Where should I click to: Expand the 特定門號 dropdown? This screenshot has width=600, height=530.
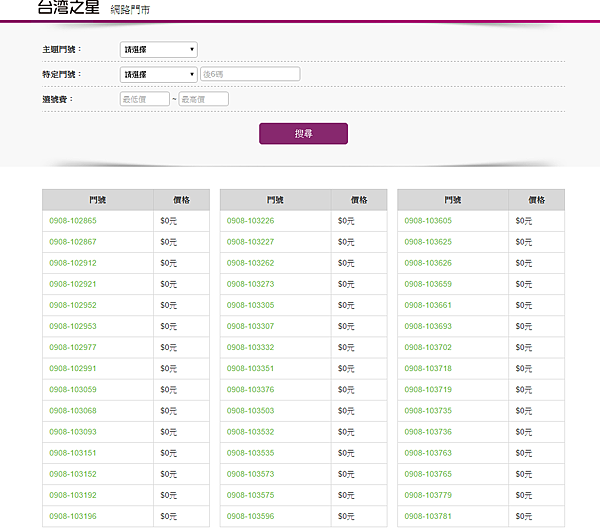coord(158,74)
